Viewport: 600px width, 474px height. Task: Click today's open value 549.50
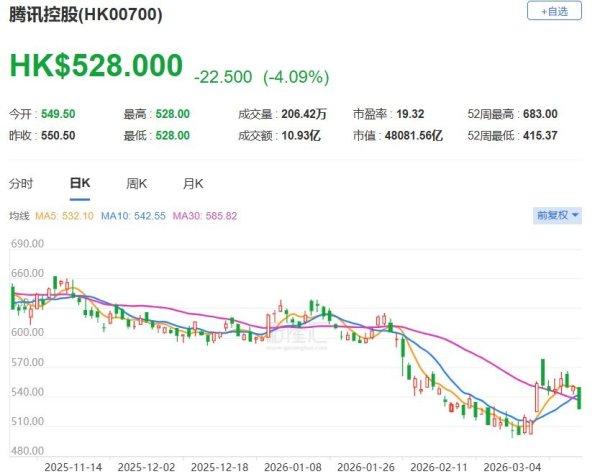click(58, 114)
